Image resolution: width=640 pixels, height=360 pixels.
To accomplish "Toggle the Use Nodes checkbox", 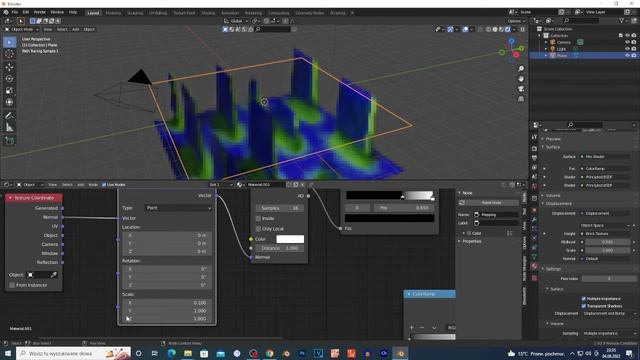I will click(104, 185).
